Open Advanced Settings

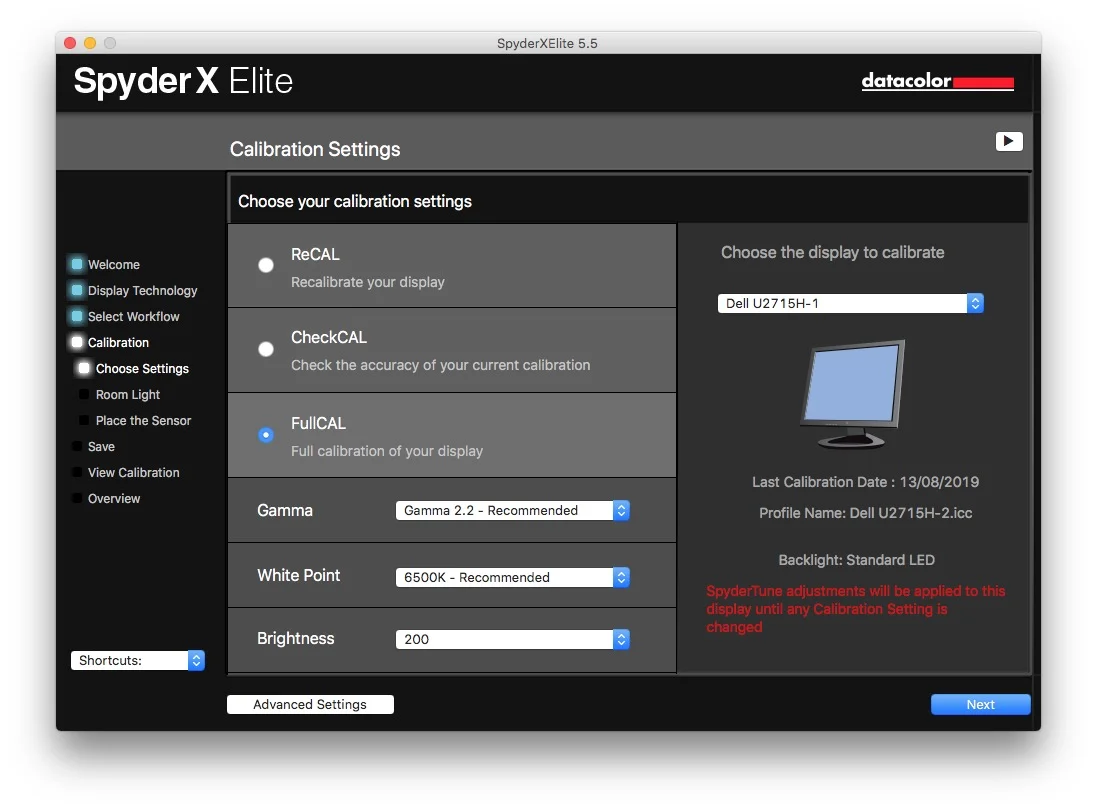(x=310, y=705)
